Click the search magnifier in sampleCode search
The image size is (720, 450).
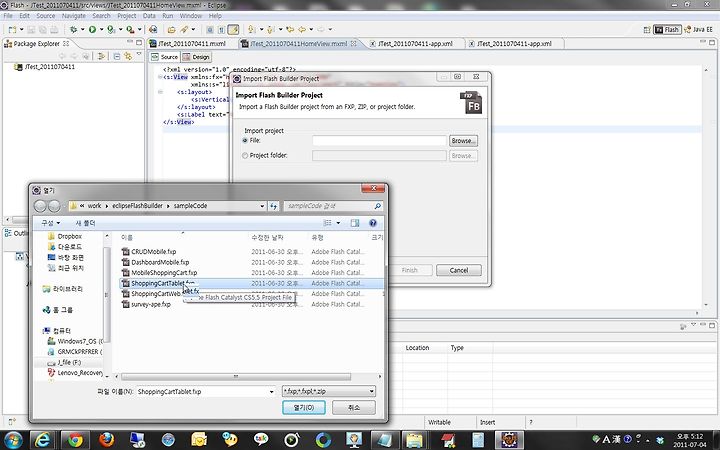pos(377,206)
